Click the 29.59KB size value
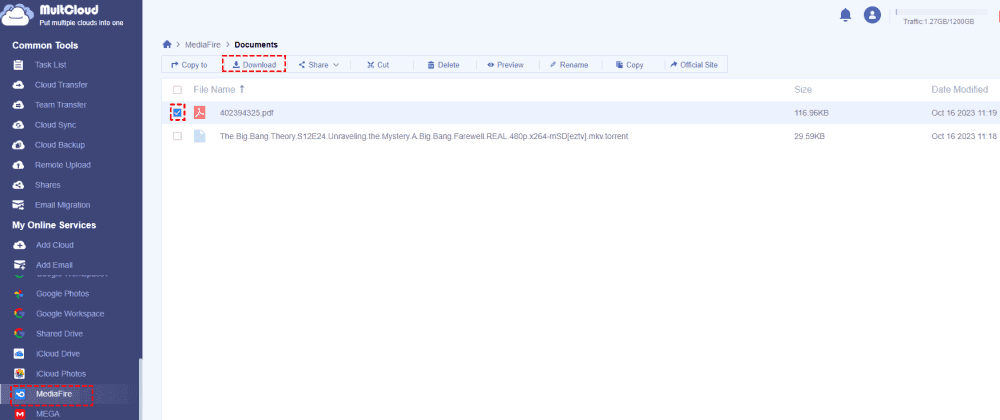This screenshot has width=1000, height=420. point(809,136)
